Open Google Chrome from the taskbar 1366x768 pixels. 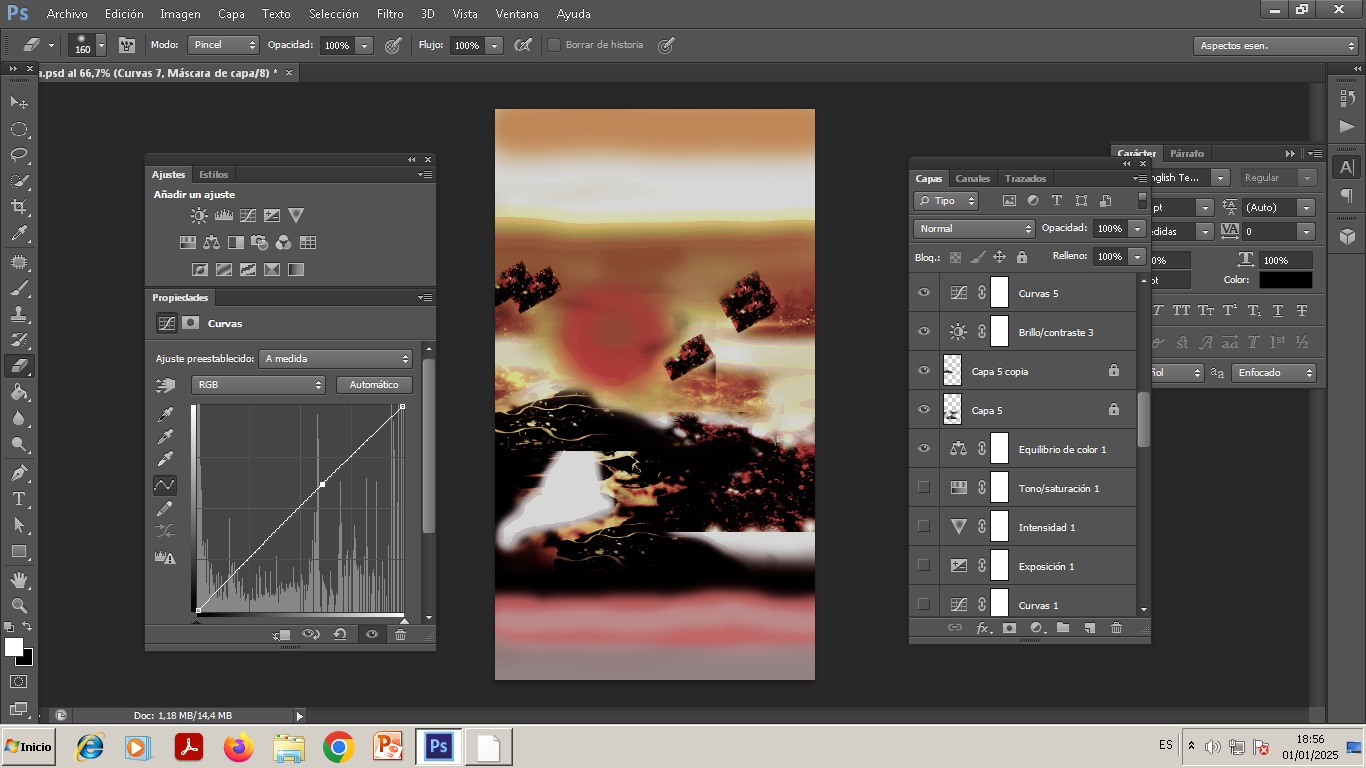point(339,747)
